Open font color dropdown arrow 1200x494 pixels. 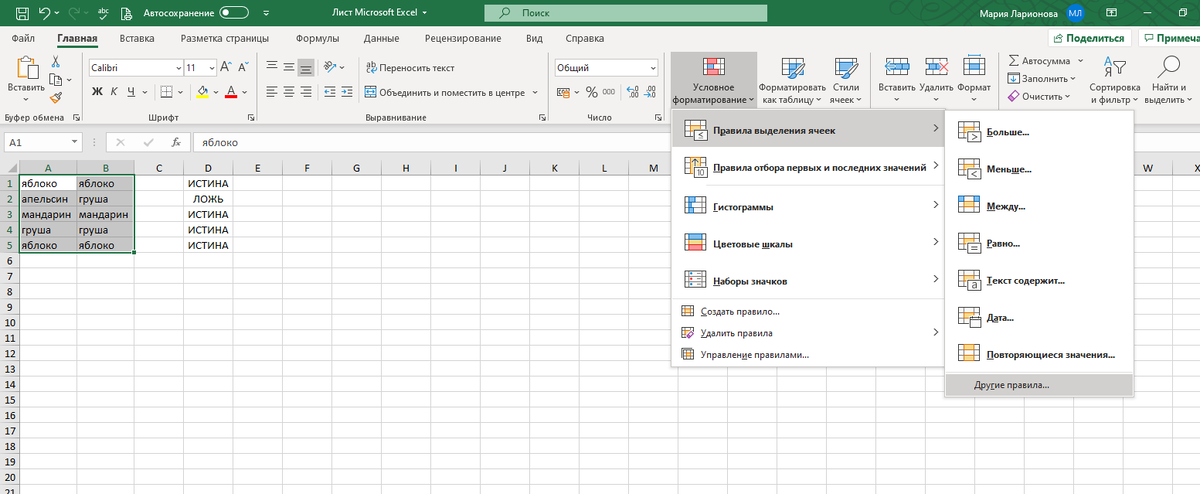(x=245, y=91)
